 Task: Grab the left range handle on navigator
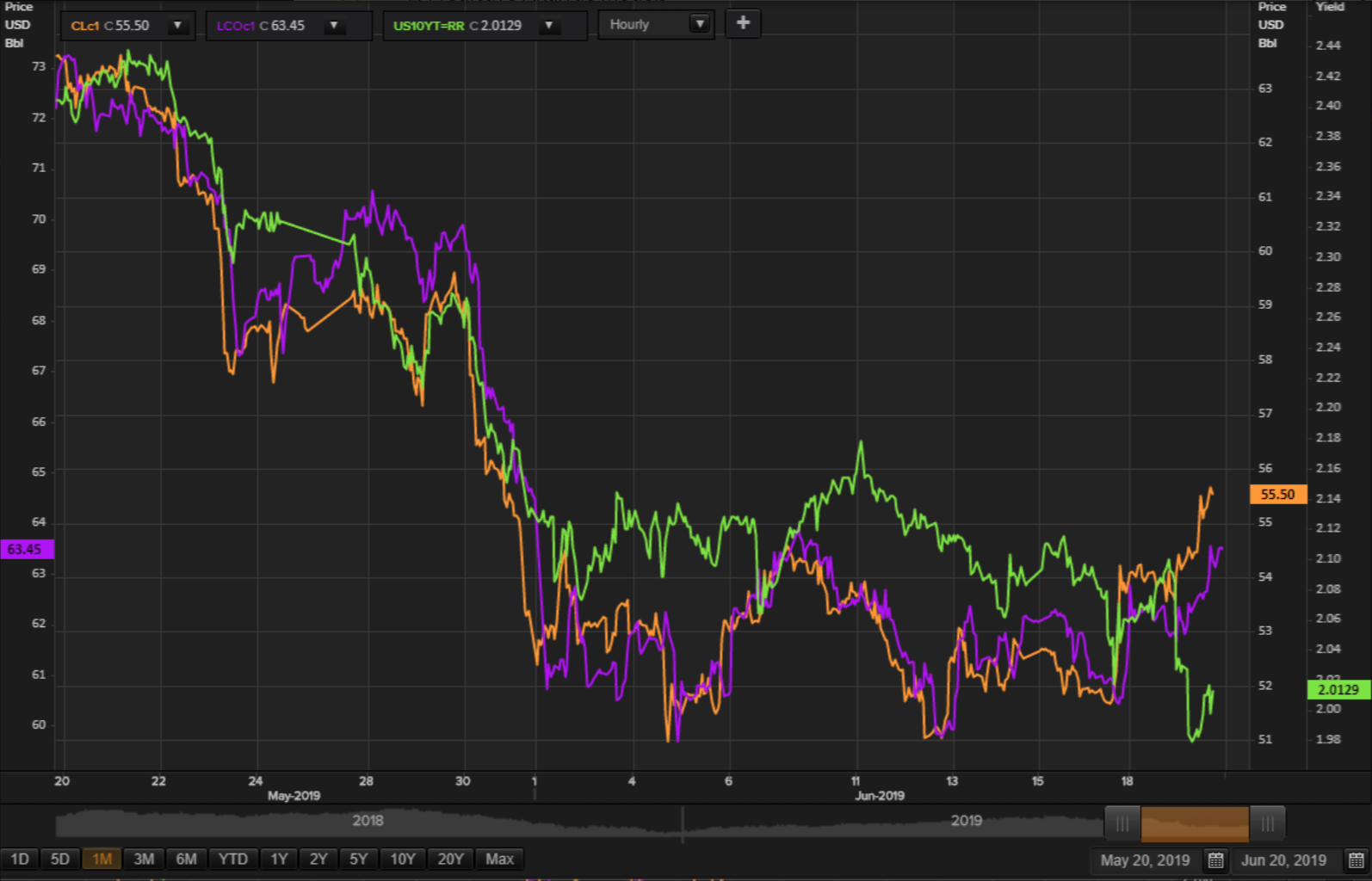point(1122,824)
